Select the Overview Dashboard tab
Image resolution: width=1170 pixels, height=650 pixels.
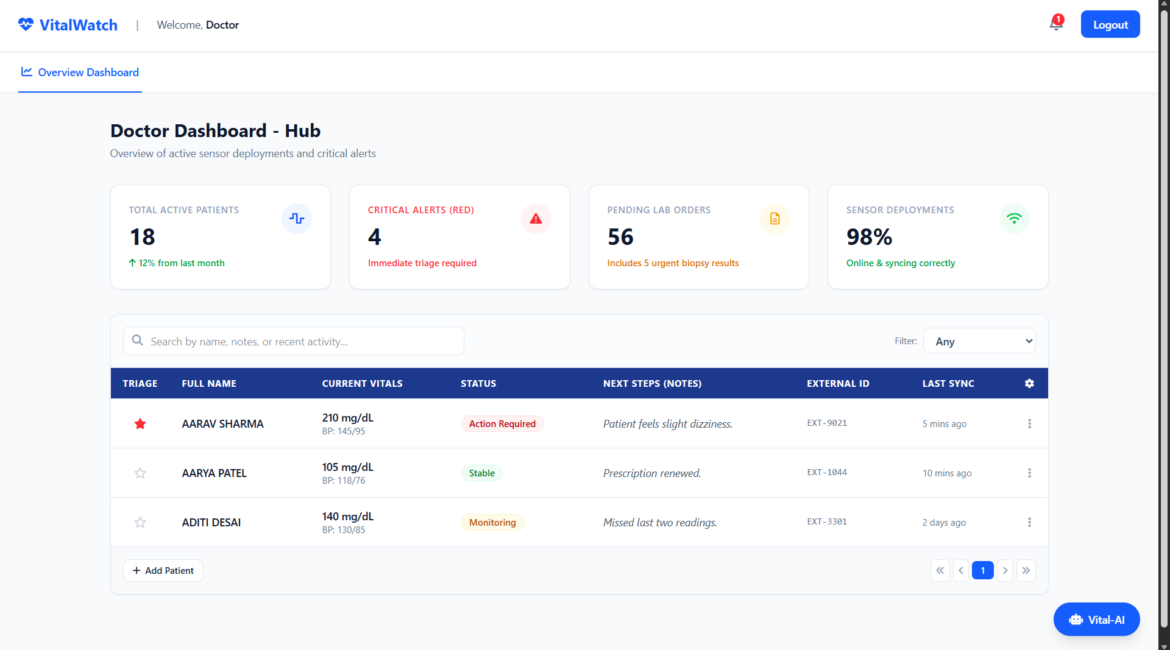pos(80,72)
